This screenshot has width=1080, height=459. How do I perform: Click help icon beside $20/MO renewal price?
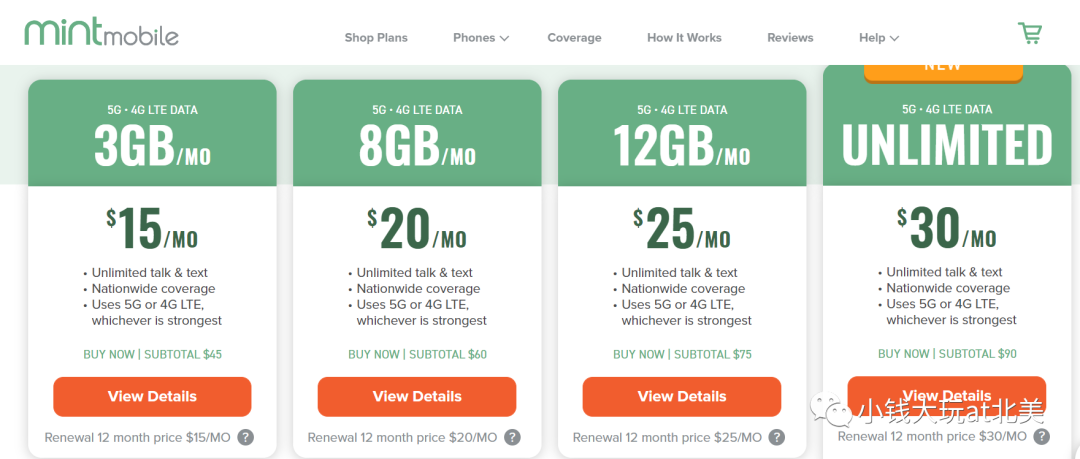pos(512,438)
